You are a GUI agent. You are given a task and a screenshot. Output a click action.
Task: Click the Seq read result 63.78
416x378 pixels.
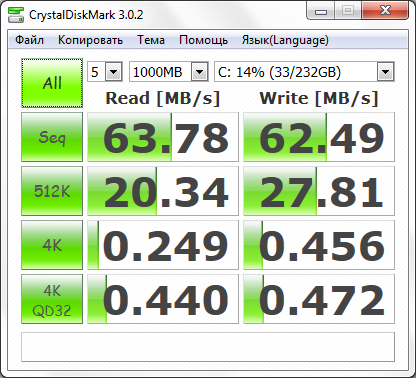point(163,137)
